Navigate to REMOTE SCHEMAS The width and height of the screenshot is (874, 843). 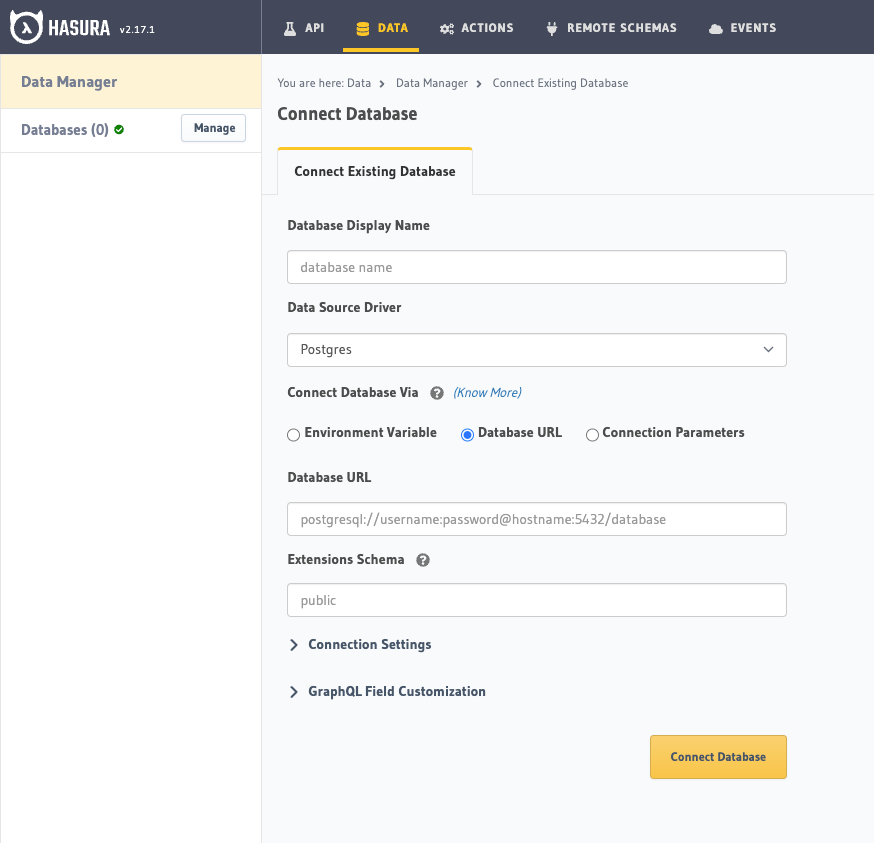click(x=611, y=28)
